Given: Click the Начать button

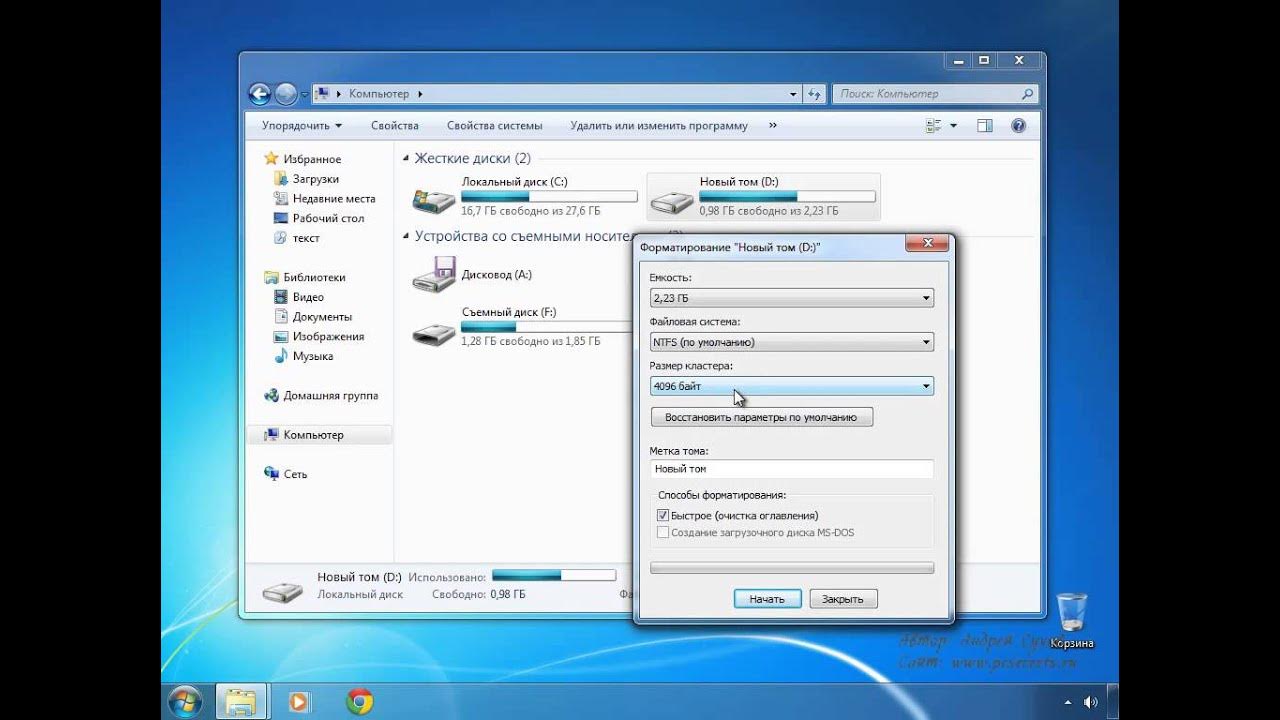Looking at the screenshot, I should (x=767, y=599).
